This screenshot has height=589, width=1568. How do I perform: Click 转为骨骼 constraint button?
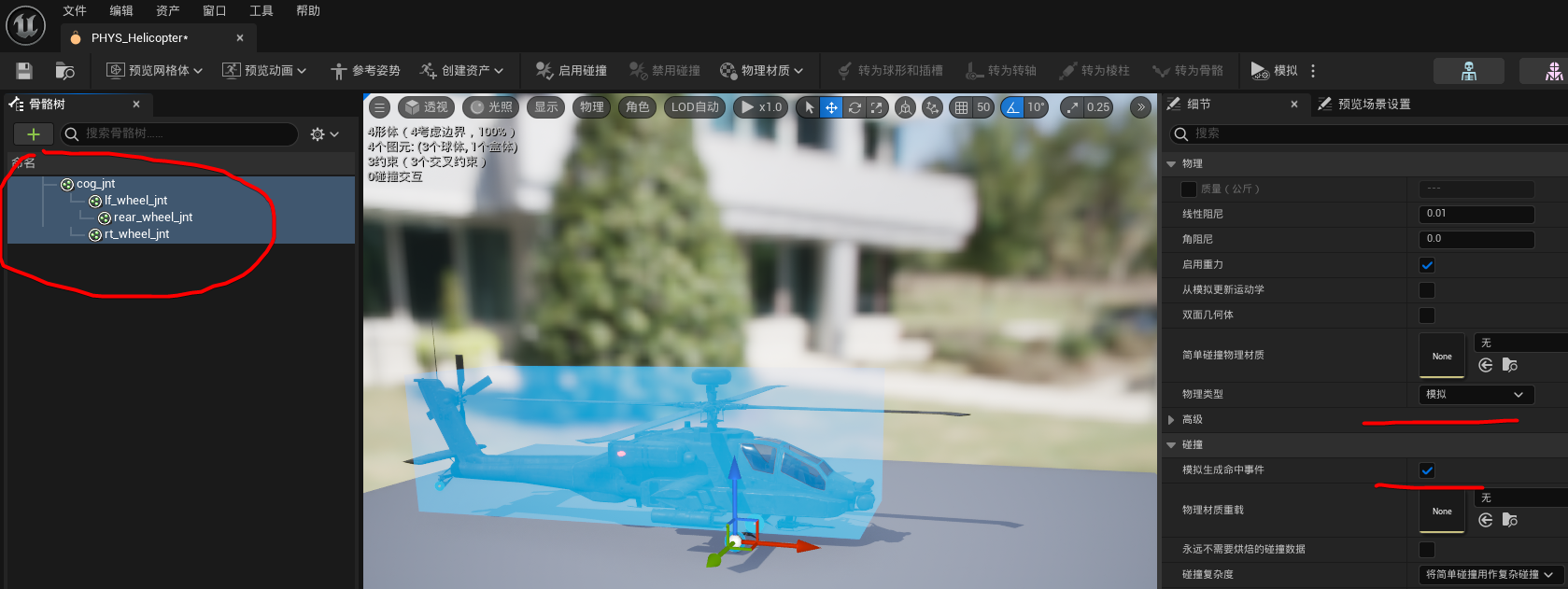[1187, 71]
